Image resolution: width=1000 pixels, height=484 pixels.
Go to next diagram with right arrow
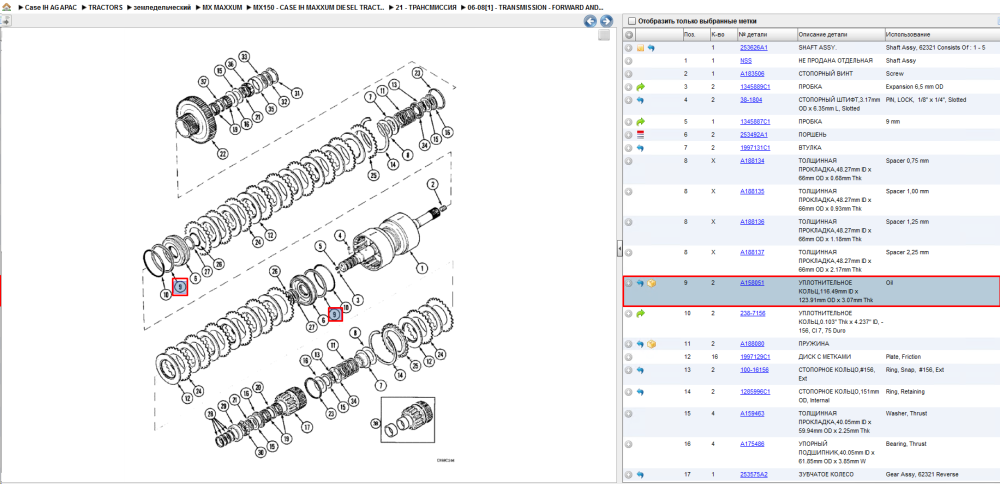[606, 21]
